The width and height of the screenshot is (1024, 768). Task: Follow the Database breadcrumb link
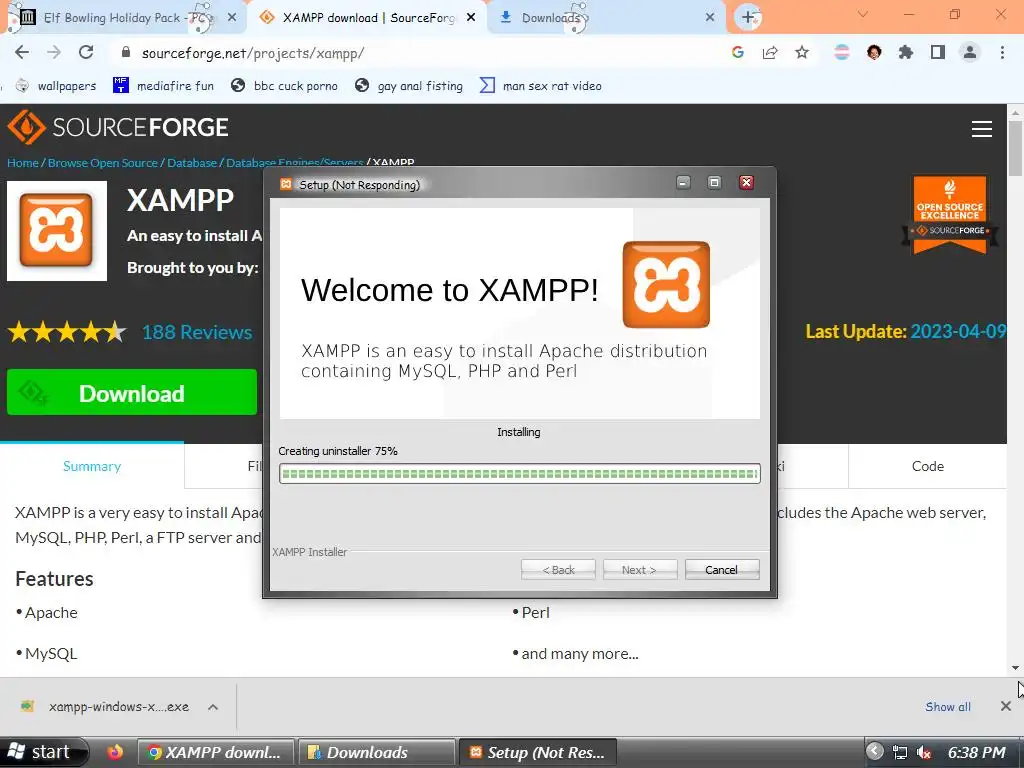(192, 163)
